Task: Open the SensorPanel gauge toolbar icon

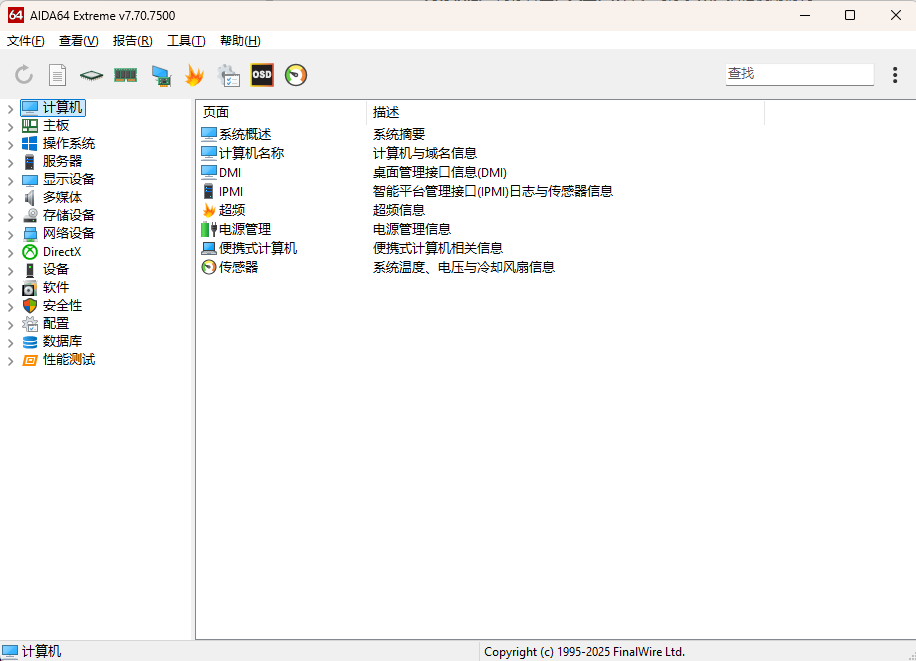Action: point(296,75)
